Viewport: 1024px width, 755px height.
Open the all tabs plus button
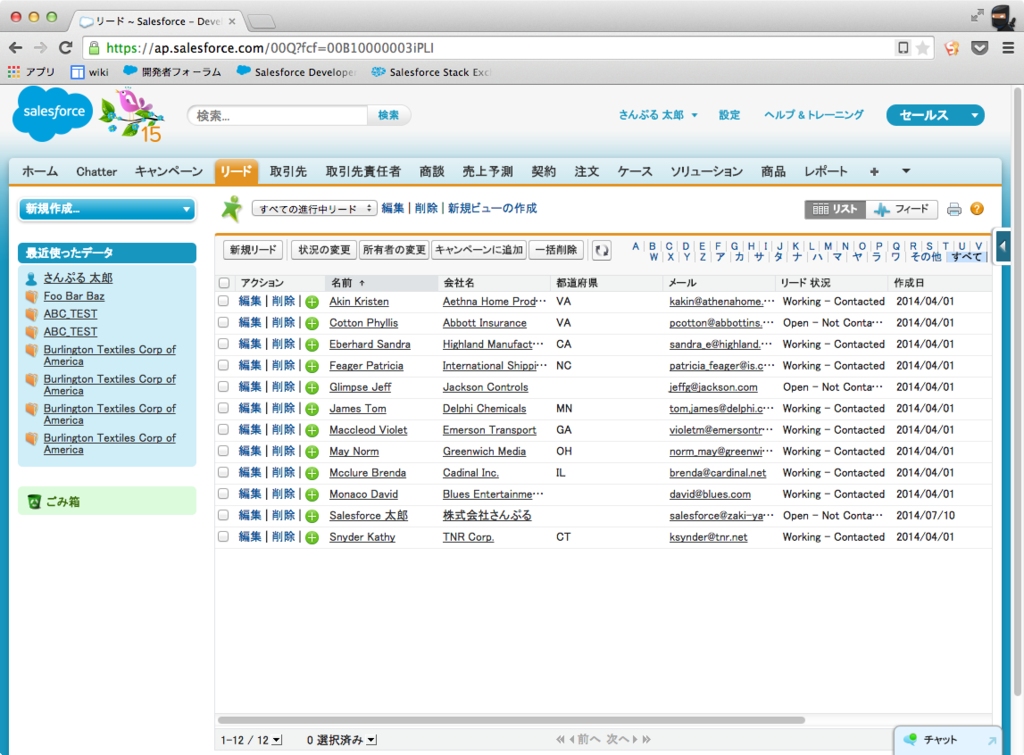tap(874, 172)
